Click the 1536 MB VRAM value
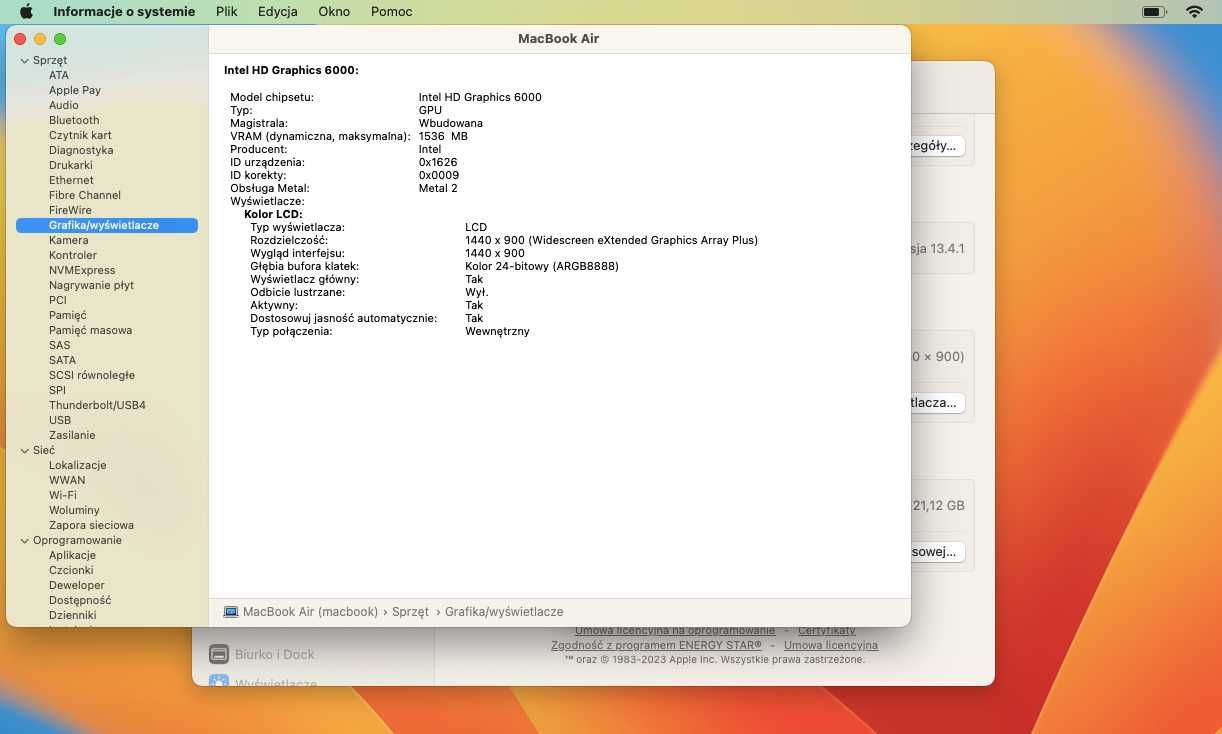The width and height of the screenshot is (1222, 734). click(443, 136)
